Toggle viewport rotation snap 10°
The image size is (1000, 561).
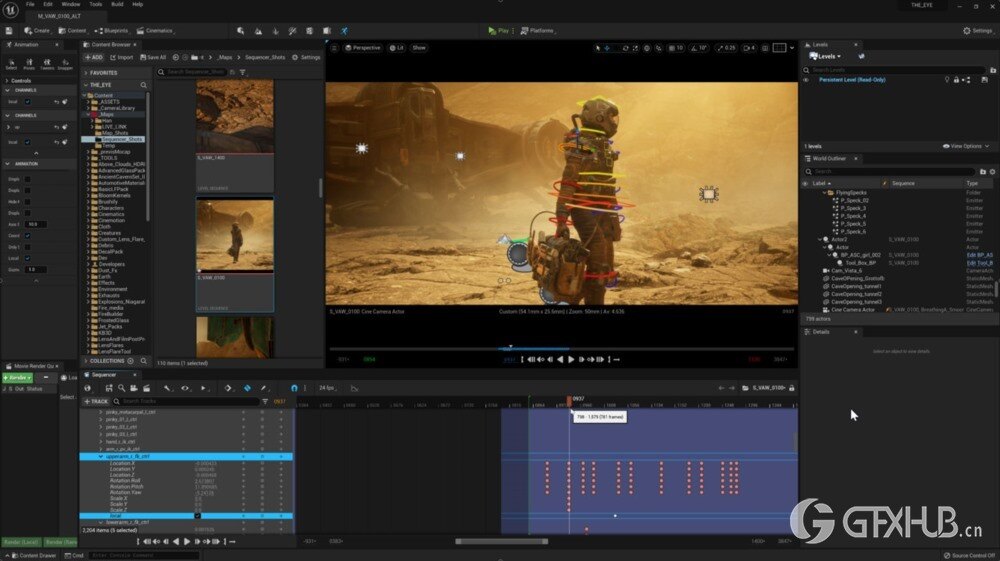click(x=700, y=48)
